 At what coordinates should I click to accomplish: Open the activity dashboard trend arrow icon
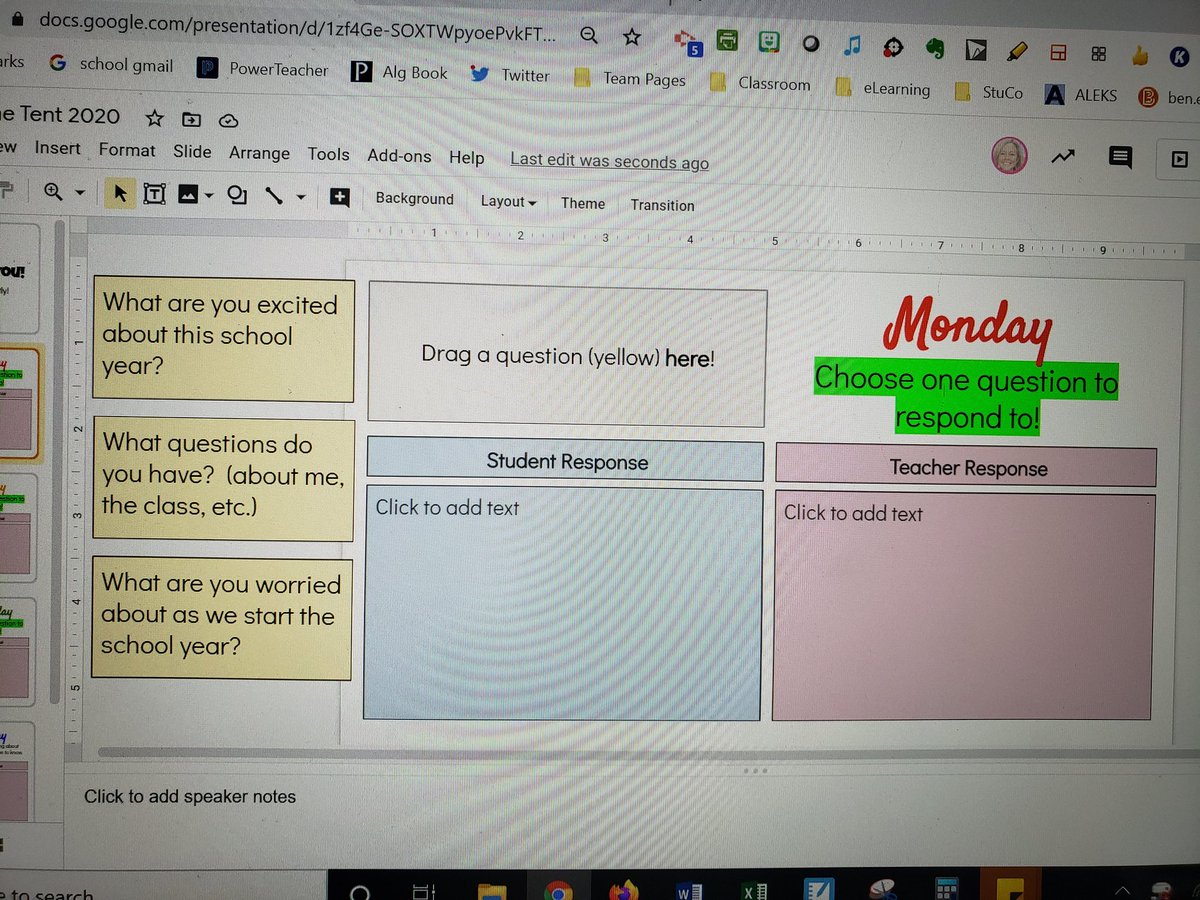click(1063, 156)
